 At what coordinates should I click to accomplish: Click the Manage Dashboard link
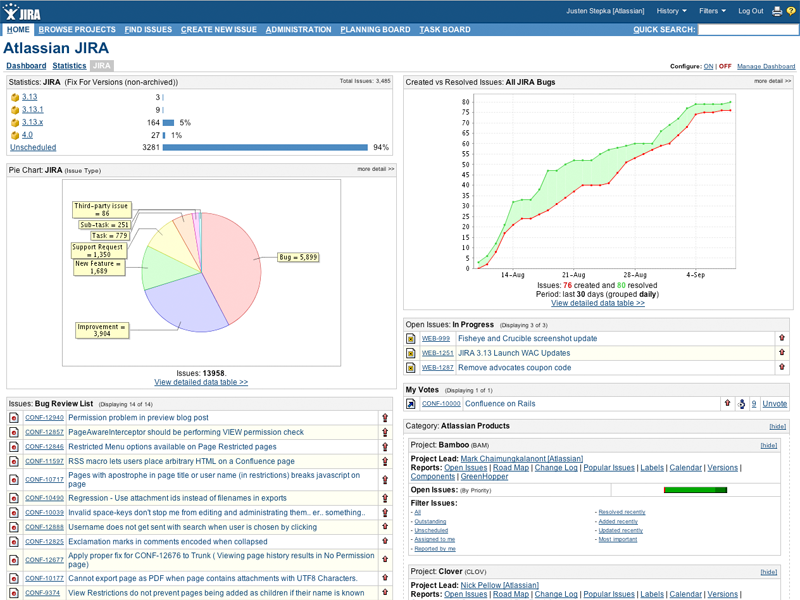[x=765, y=66]
